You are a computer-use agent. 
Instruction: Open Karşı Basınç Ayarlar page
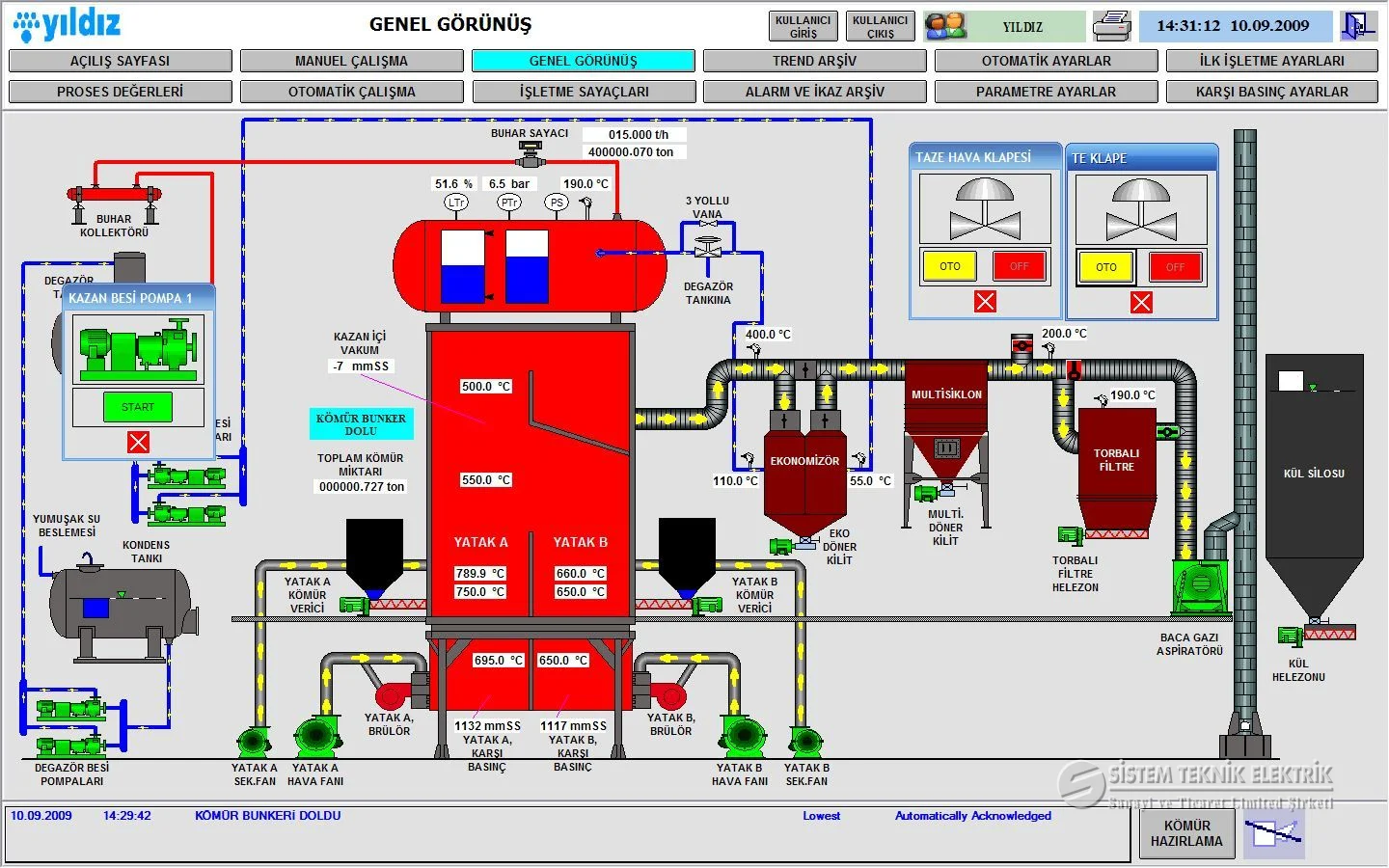tap(1271, 92)
